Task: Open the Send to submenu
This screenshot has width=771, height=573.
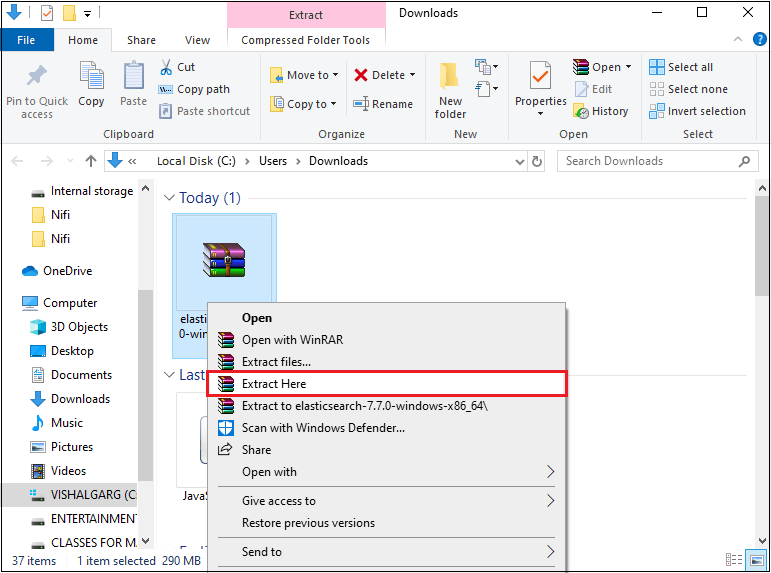Action: tap(386, 552)
